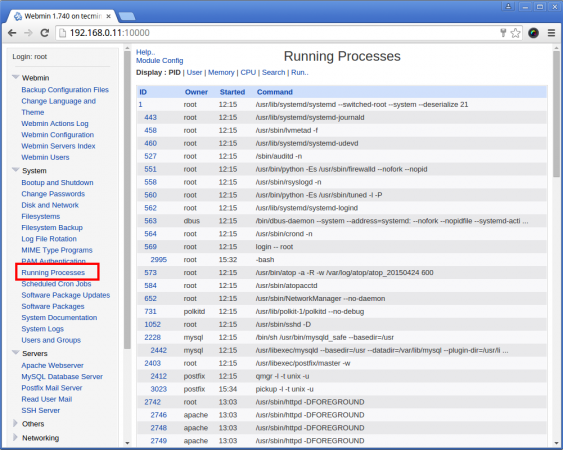Image resolution: width=563 pixels, height=450 pixels.
Task: Open MIME Type Programs
Action: tap(57, 250)
